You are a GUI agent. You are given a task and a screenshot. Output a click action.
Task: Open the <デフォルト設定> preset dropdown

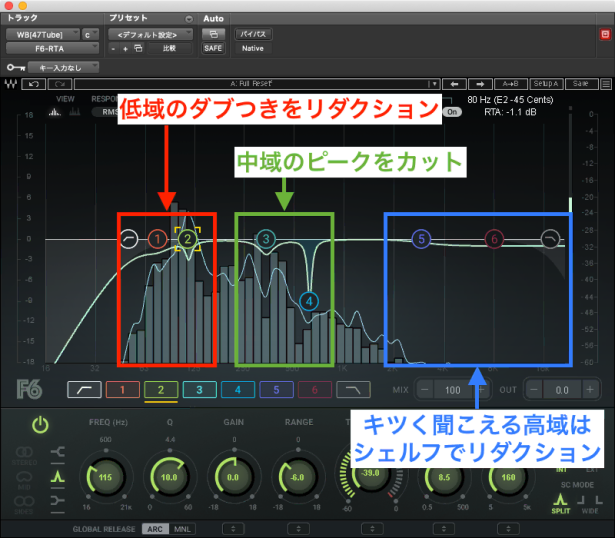150,35
